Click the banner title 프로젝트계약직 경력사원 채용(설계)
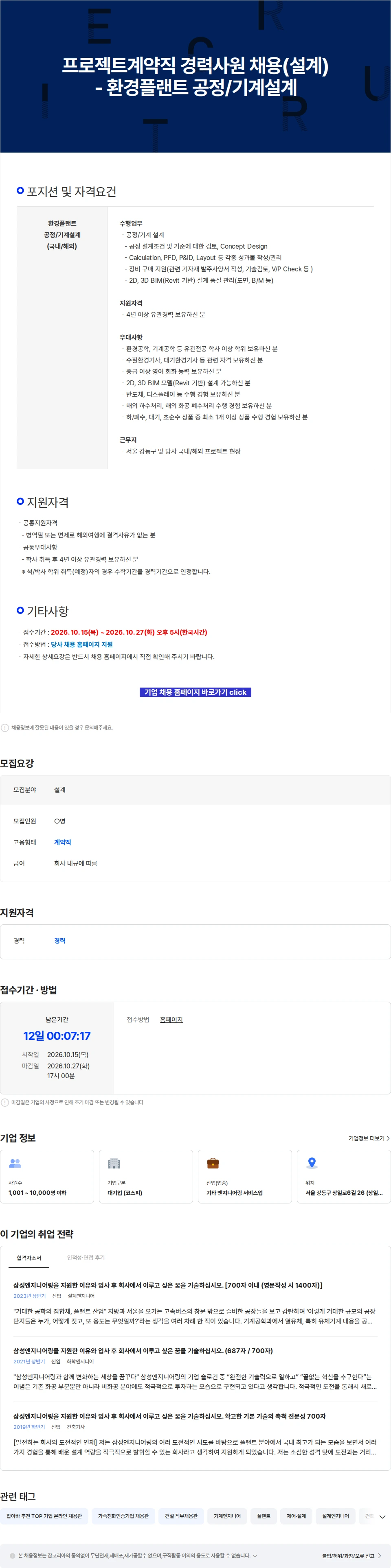 195,65
